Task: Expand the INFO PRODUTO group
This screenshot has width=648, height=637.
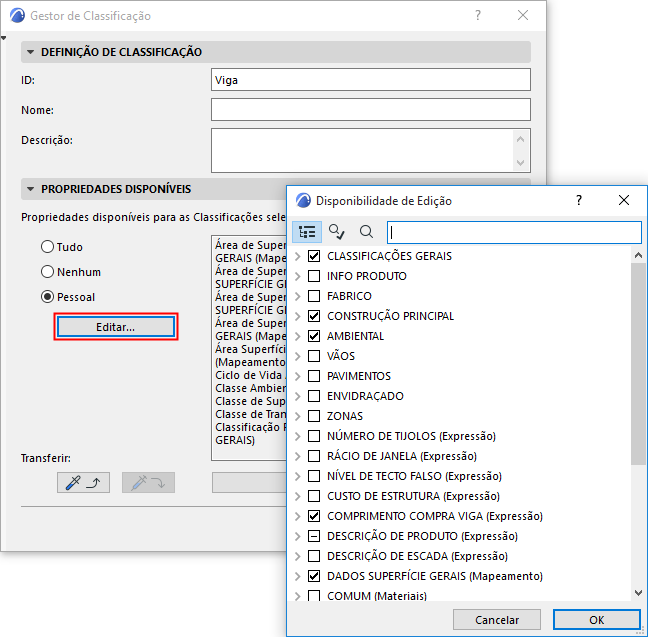Action: pos(298,276)
